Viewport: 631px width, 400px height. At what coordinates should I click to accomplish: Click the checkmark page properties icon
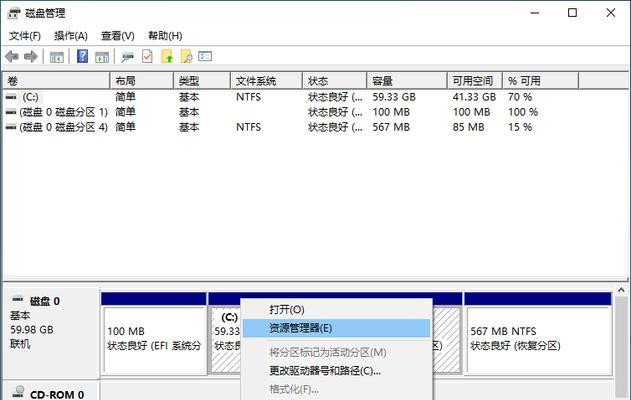147,56
